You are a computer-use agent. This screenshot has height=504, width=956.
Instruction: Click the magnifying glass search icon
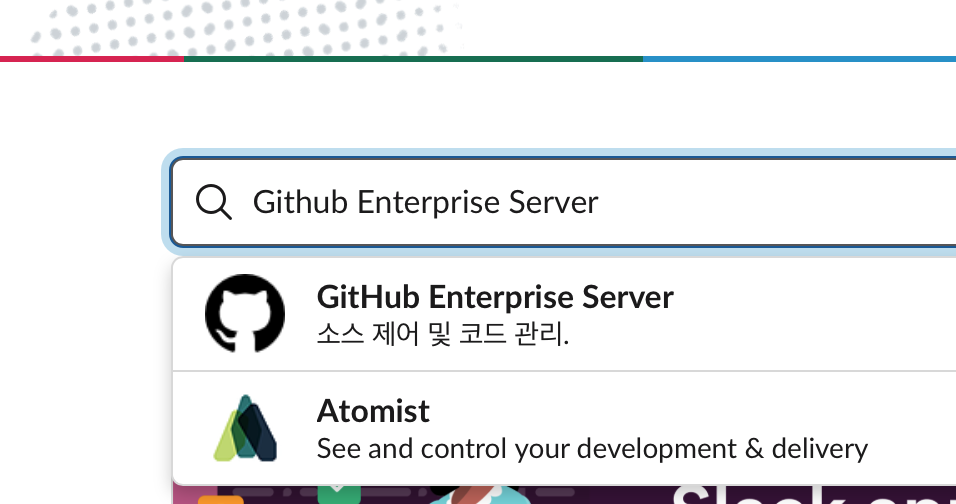click(213, 202)
